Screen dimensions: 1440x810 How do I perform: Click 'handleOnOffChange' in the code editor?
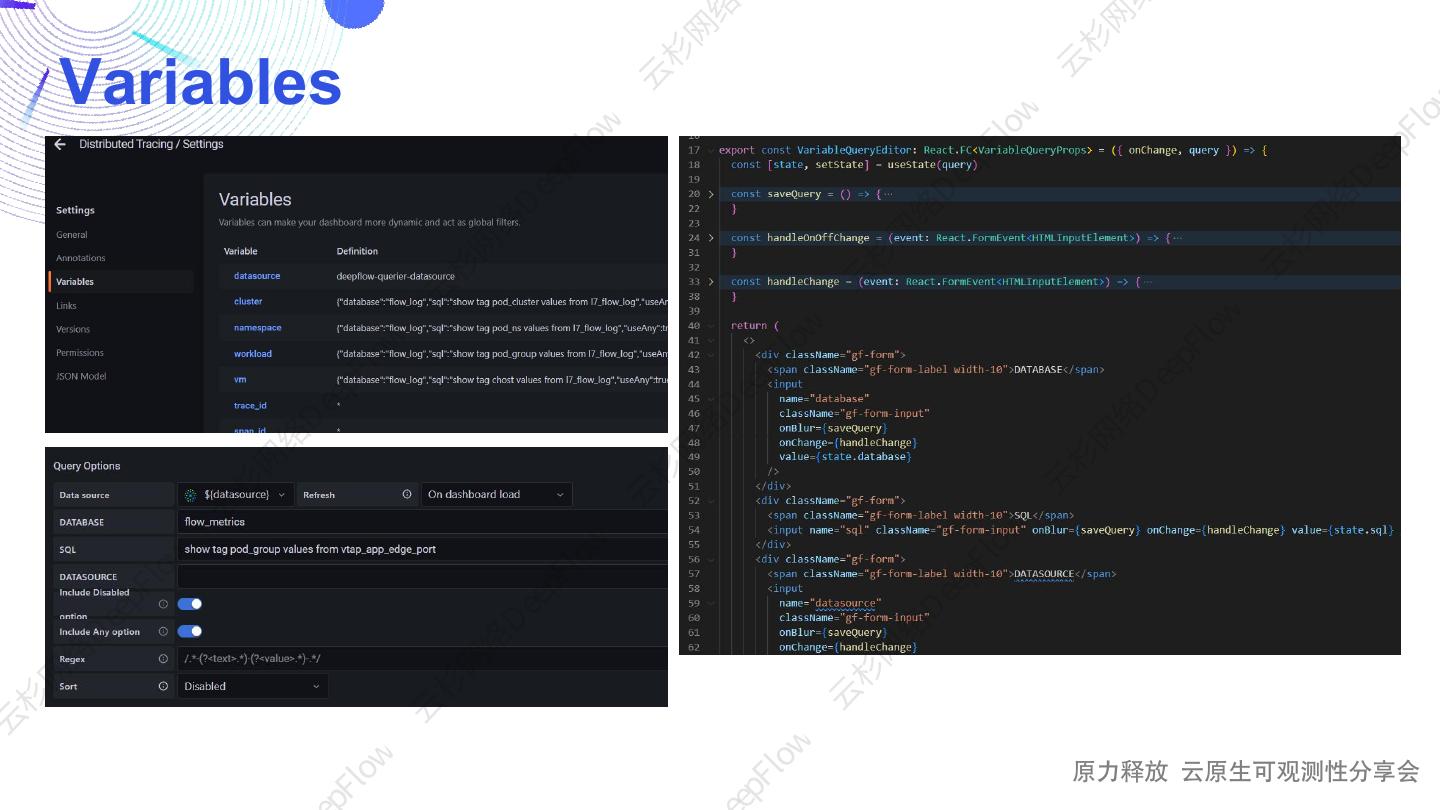[818, 238]
